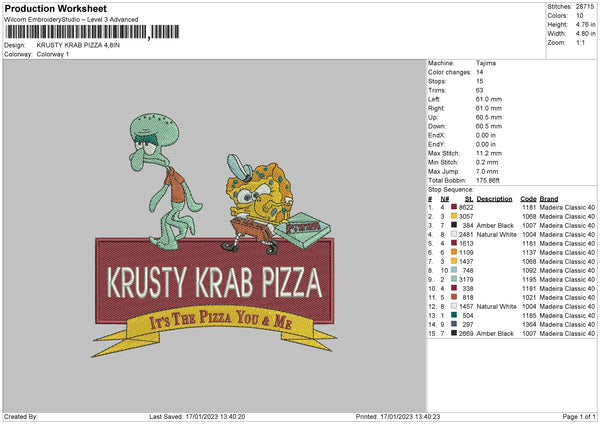The image size is (600, 424).
Task: Click the 'Code' column header
Action: pos(528,199)
